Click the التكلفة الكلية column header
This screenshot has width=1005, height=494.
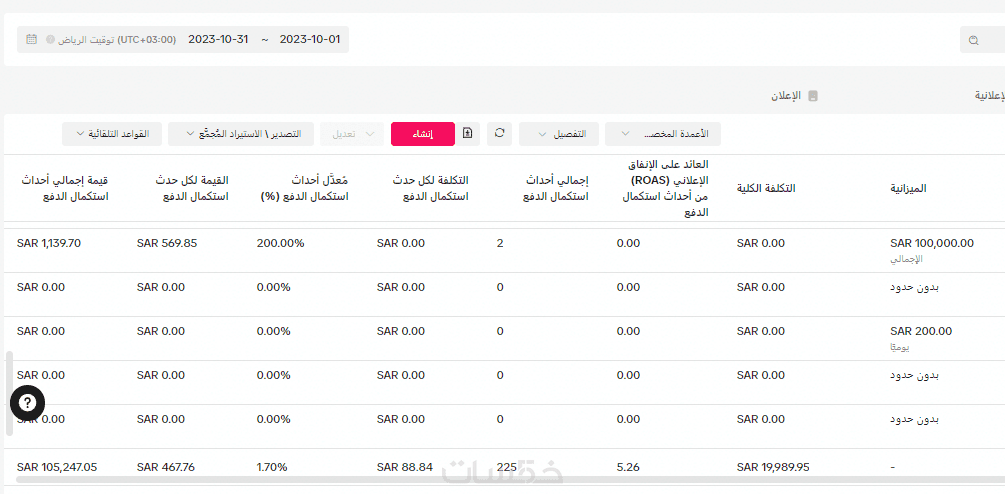pyautogui.click(x=766, y=188)
